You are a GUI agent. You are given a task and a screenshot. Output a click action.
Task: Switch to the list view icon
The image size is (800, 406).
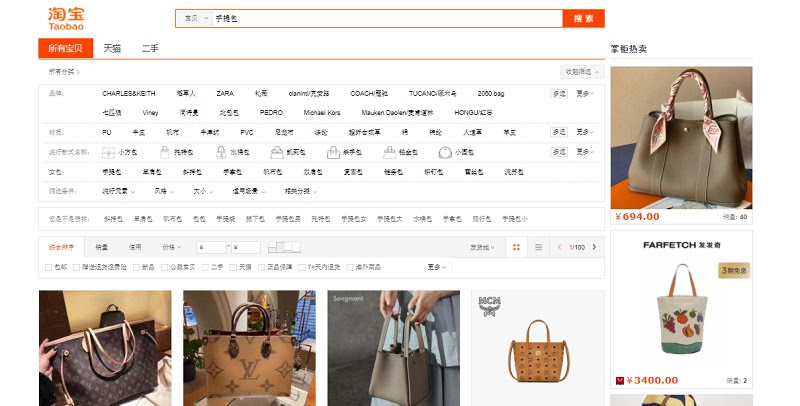[538, 247]
